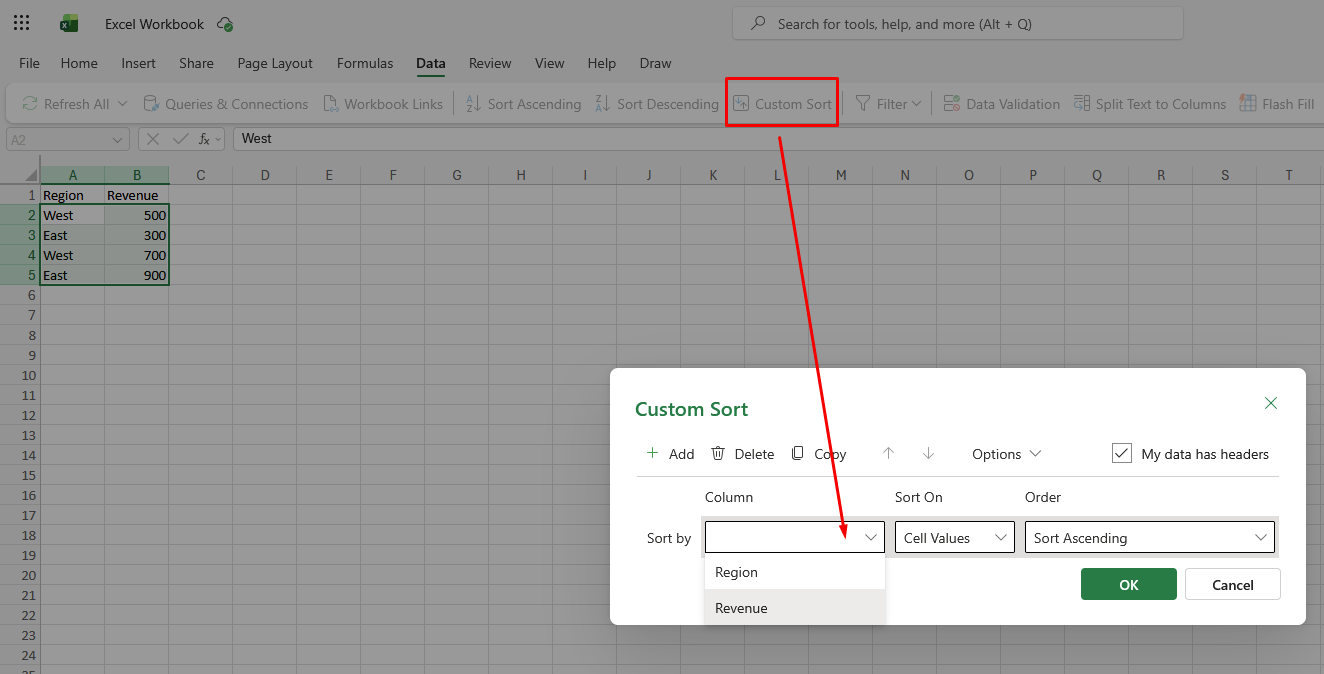The height and width of the screenshot is (674, 1324).
Task: Select the cell with value 700
Action: pos(136,255)
